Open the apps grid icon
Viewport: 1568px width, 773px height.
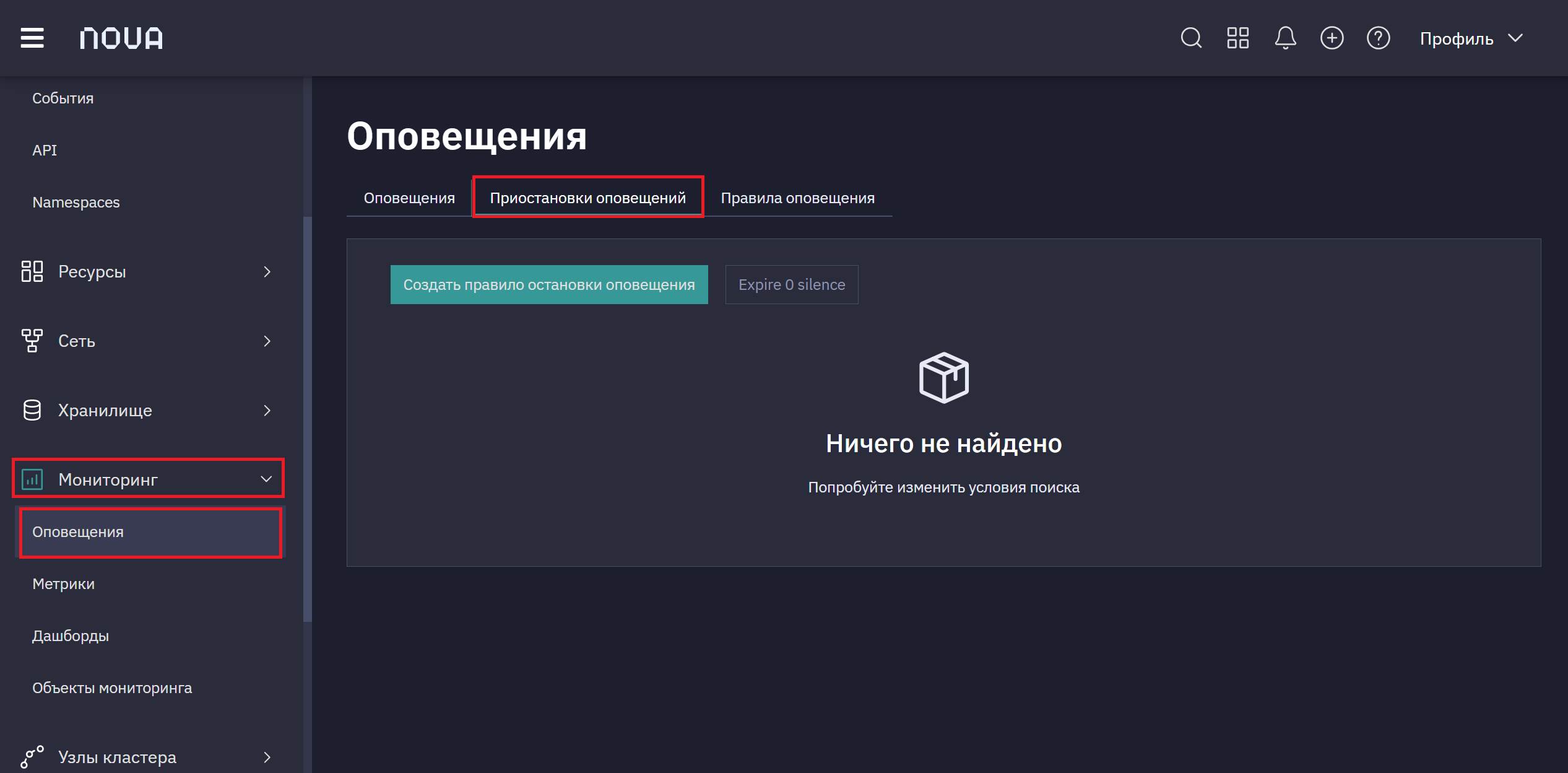[x=1238, y=38]
